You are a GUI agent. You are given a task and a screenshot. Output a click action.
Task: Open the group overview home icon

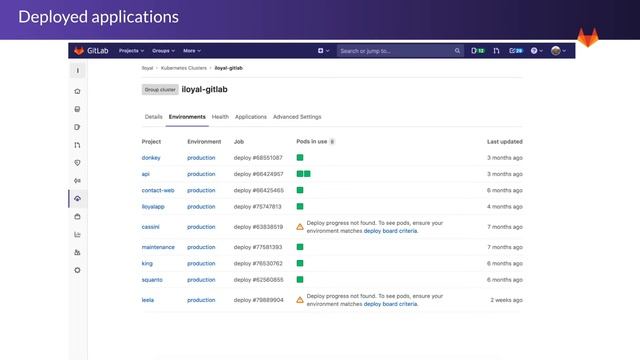coord(78,91)
